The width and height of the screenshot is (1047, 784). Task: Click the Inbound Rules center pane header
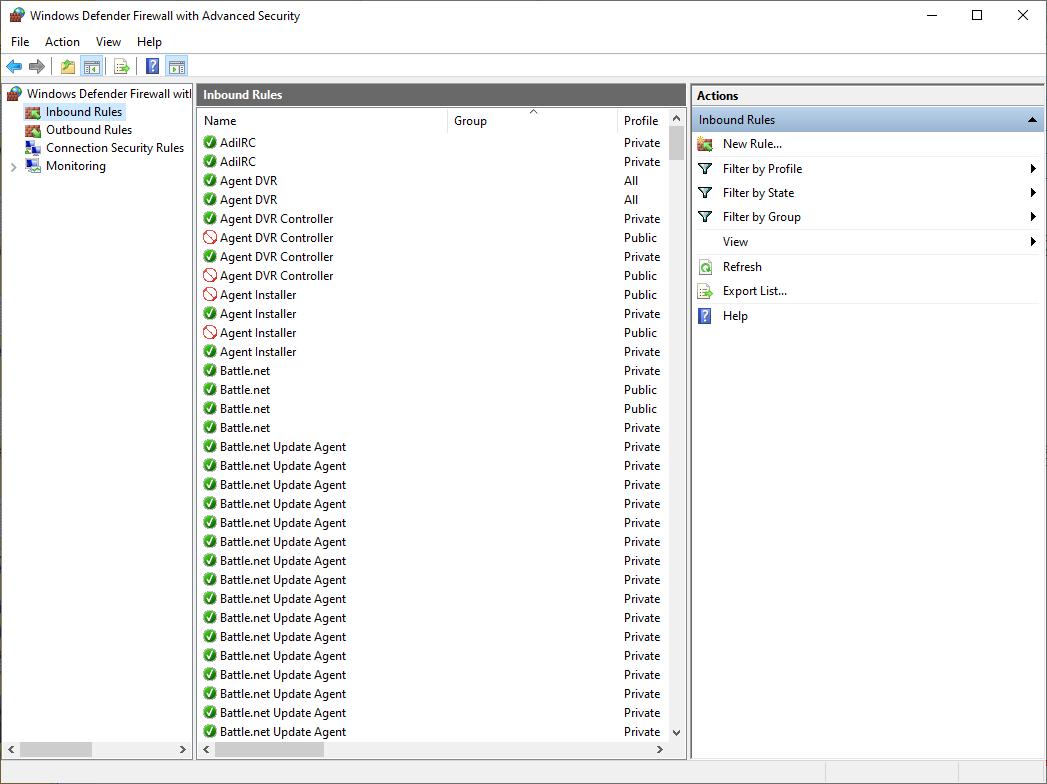pyautogui.click(x=441, y=95)
